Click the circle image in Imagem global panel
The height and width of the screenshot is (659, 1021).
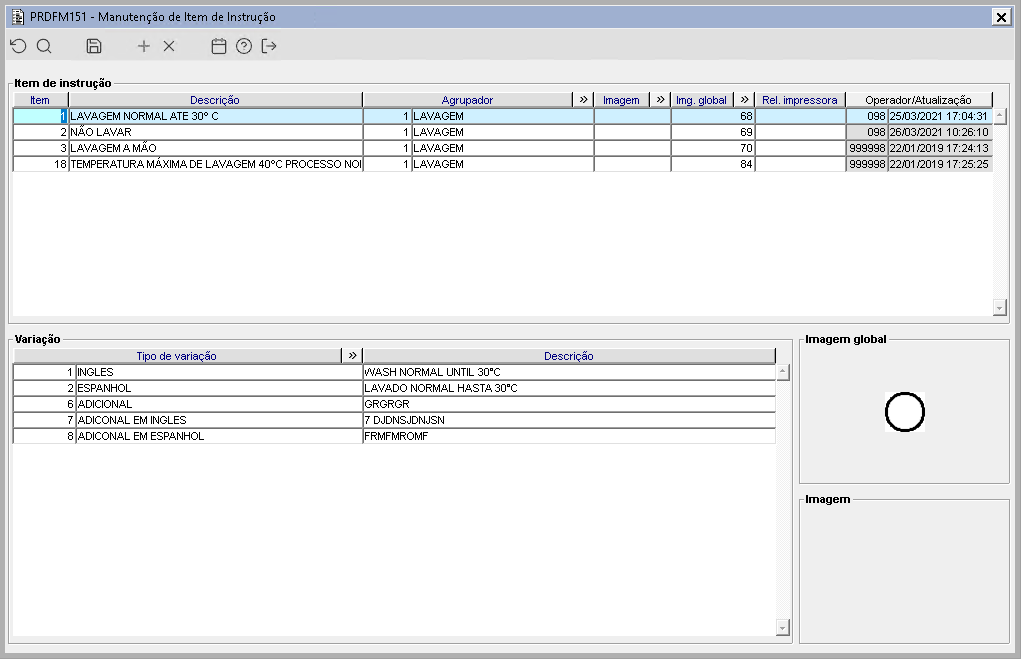pyautogui.click(x=904, y=412)
